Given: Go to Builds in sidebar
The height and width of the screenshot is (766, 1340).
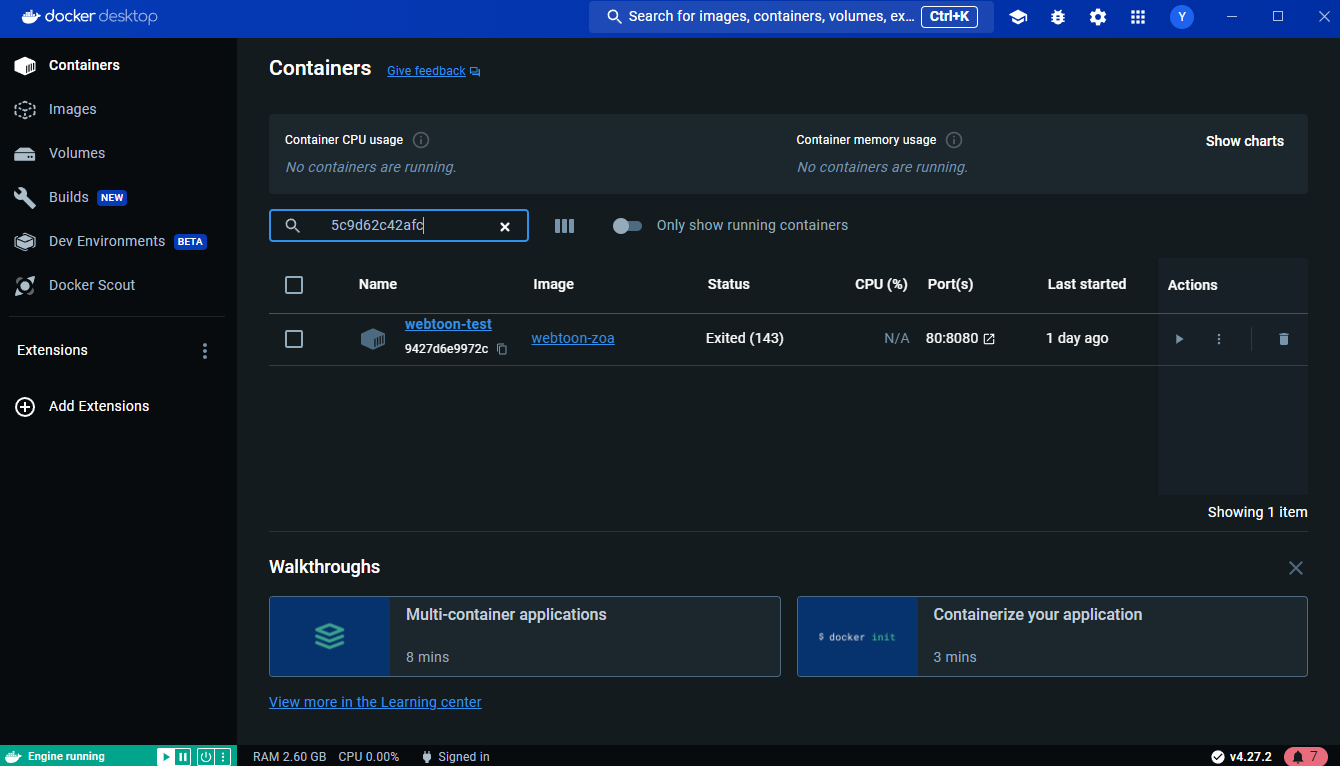Looking at the screenshot, I should point(118,197).
